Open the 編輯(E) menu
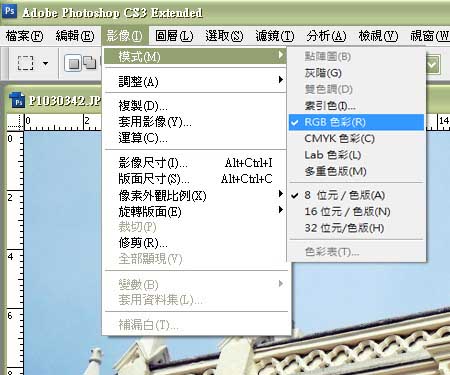Viewport: 450px width, 375px height. click(x=75, y=36)
